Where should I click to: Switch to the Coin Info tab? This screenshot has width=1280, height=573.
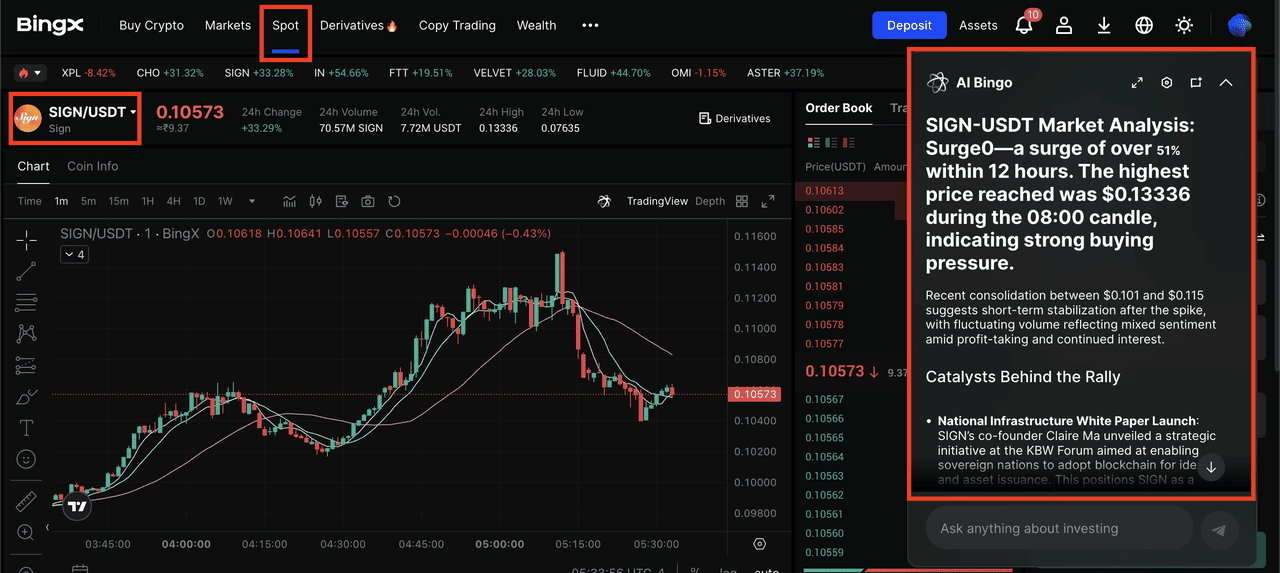pyautogui.click(x=92, y=166)
